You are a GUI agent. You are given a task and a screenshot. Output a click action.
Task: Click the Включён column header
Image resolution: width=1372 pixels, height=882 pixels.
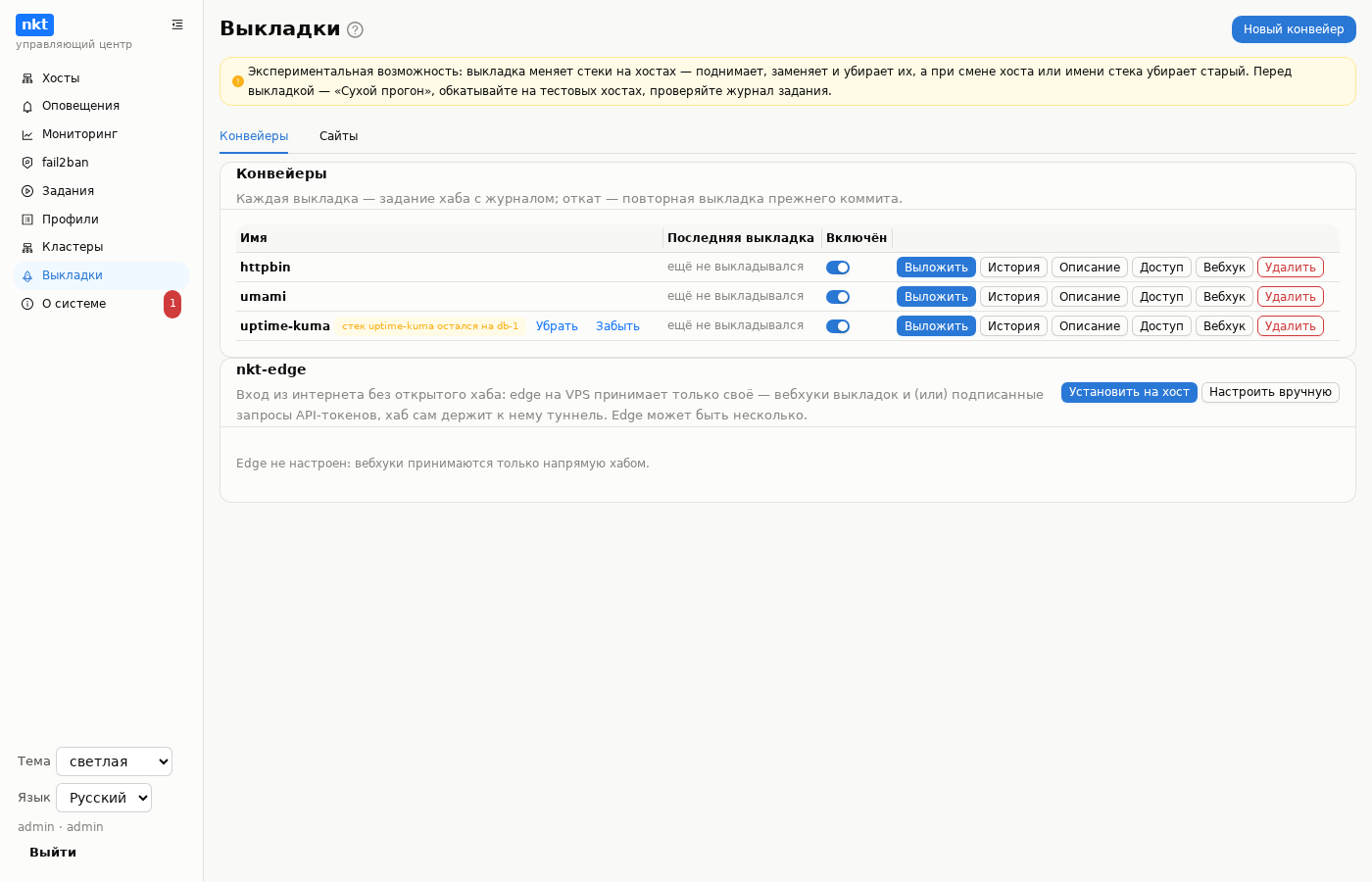pos(857,238)
